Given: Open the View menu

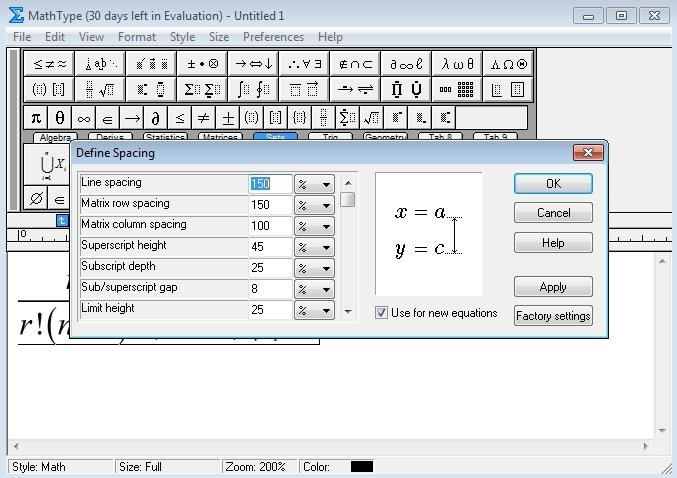Looking at the screenshot, I should [91, 37].
